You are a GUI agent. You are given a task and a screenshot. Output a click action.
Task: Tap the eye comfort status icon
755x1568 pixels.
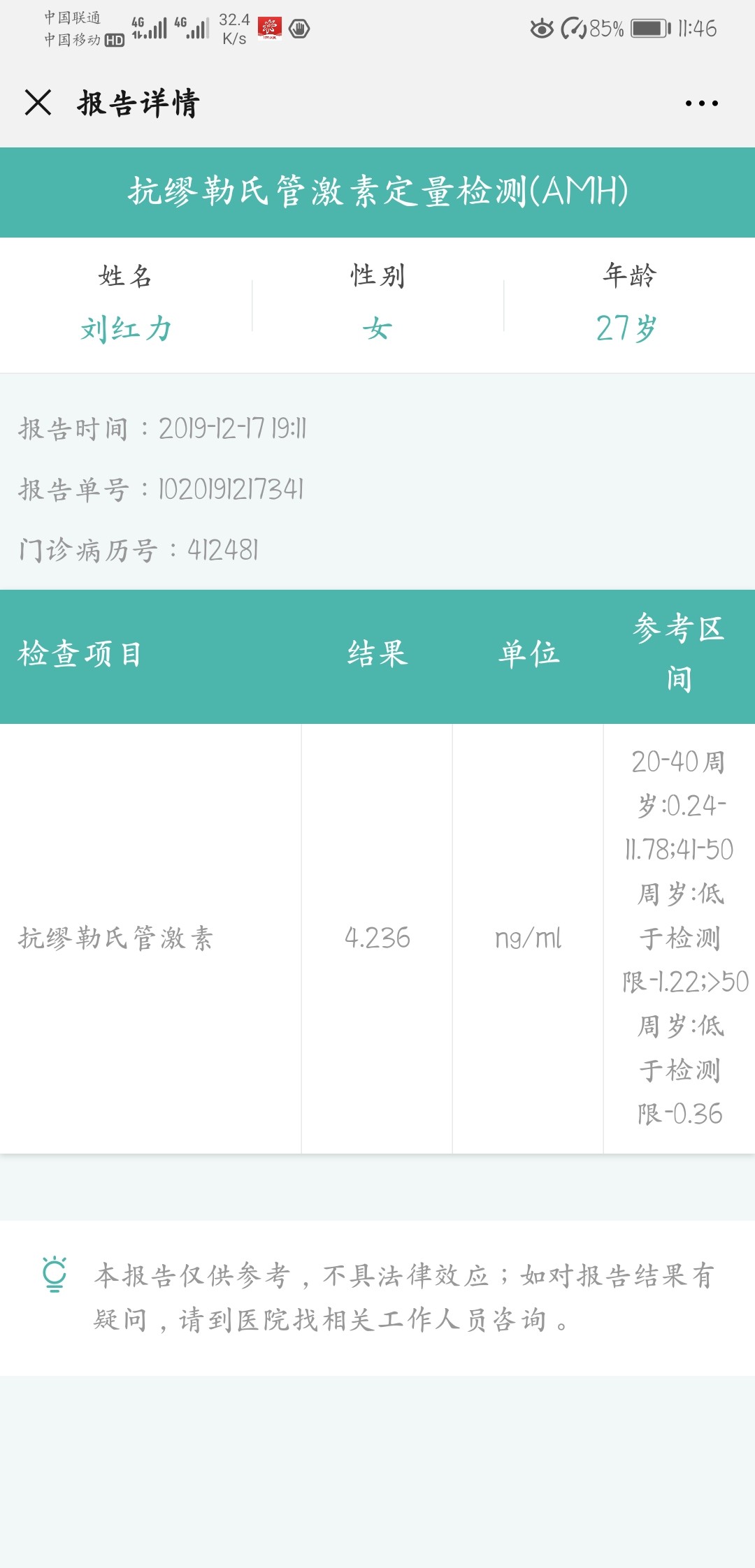(x=541, y=29)
